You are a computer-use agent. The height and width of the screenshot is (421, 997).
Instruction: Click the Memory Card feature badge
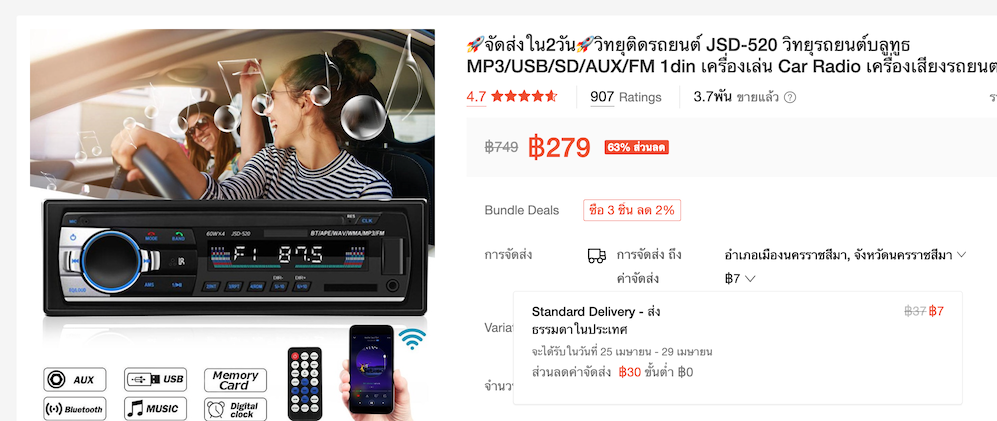[236, 380]
